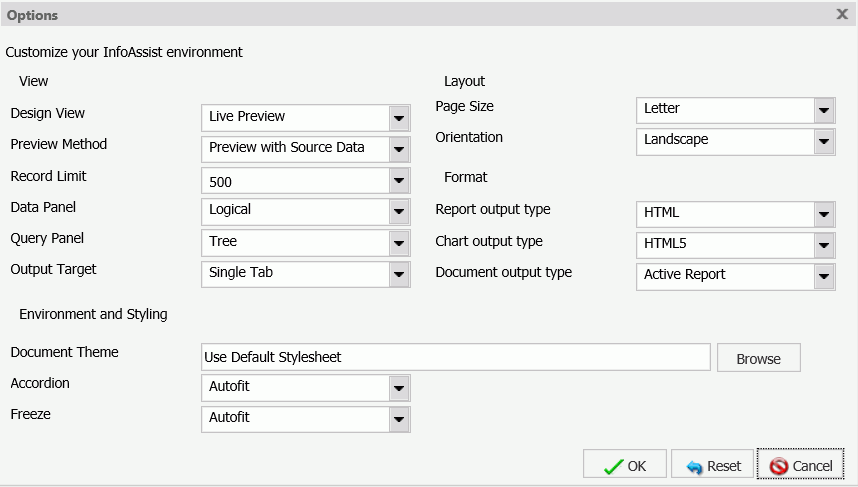
Task: Click the 'Preview Method' label
Action: 59,144
